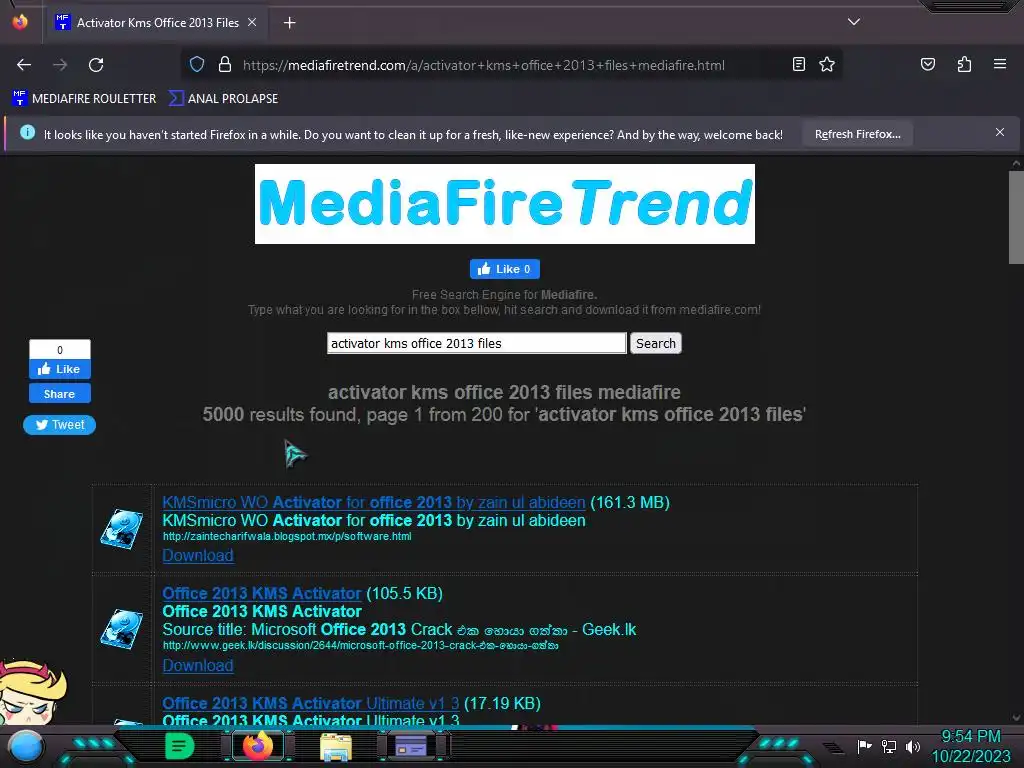Click the MediaFireTrend logo banner
Image resolution: width=1024 pixels, height=768 pixels.
[x=505, y=204]
